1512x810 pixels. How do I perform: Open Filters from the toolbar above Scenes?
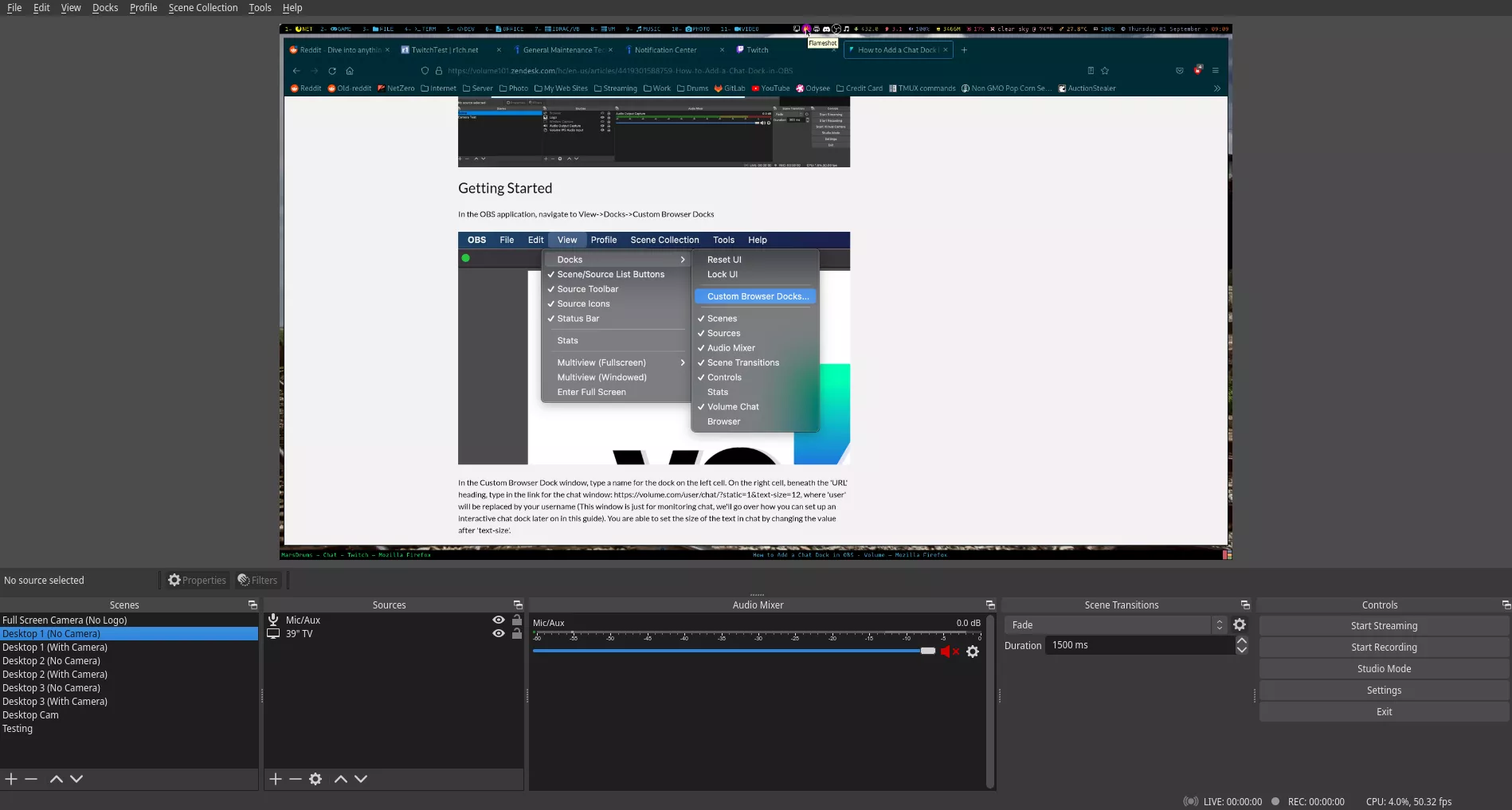click(x=257, y=580)
